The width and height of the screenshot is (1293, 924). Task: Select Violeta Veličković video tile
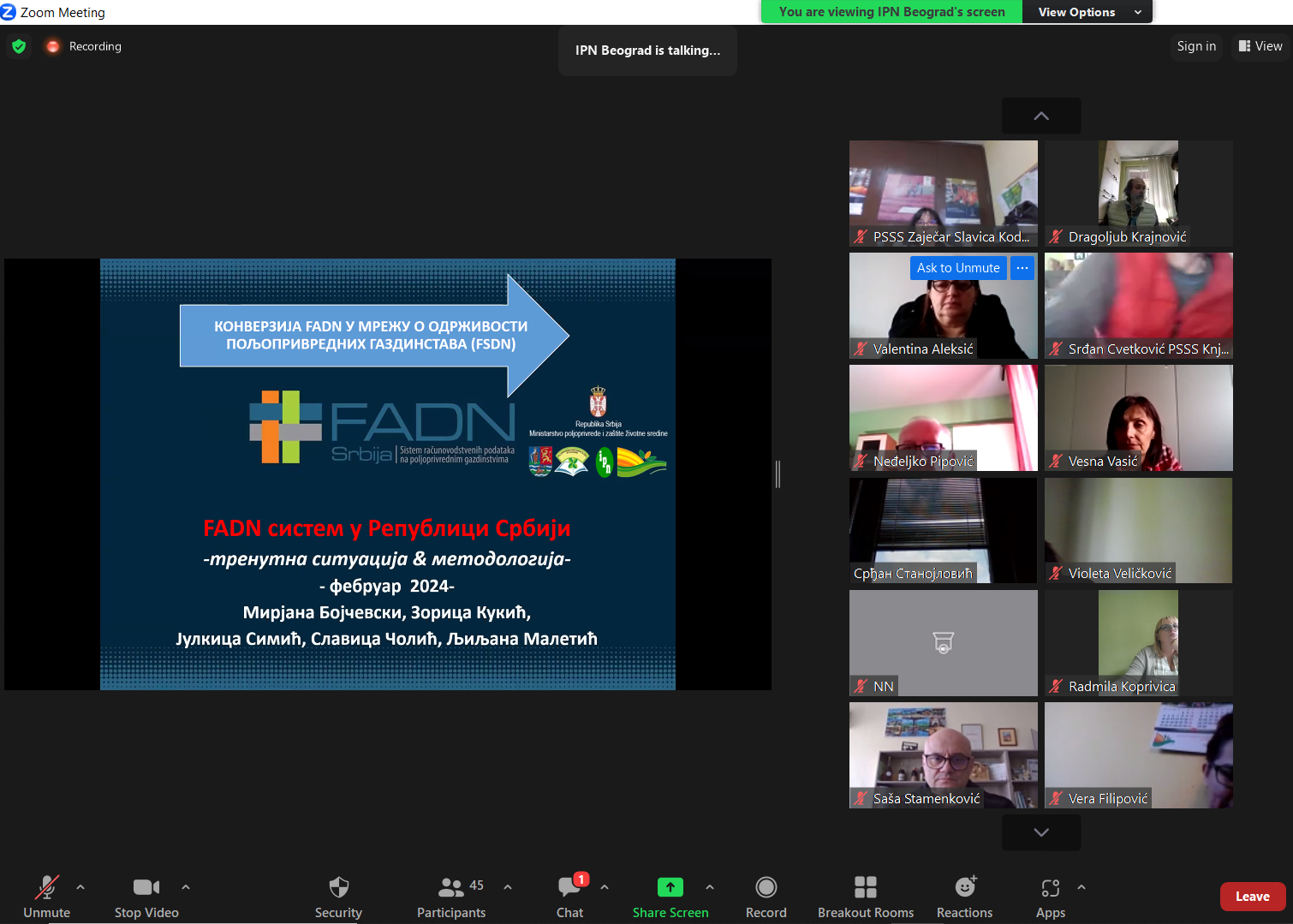point(1139,531)
